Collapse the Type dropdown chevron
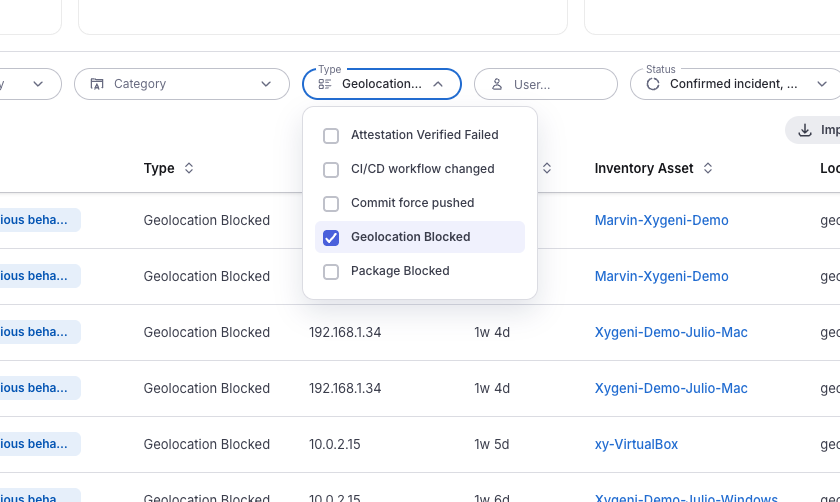The height and width of the screenshot is (502, 840). [438, 84]
